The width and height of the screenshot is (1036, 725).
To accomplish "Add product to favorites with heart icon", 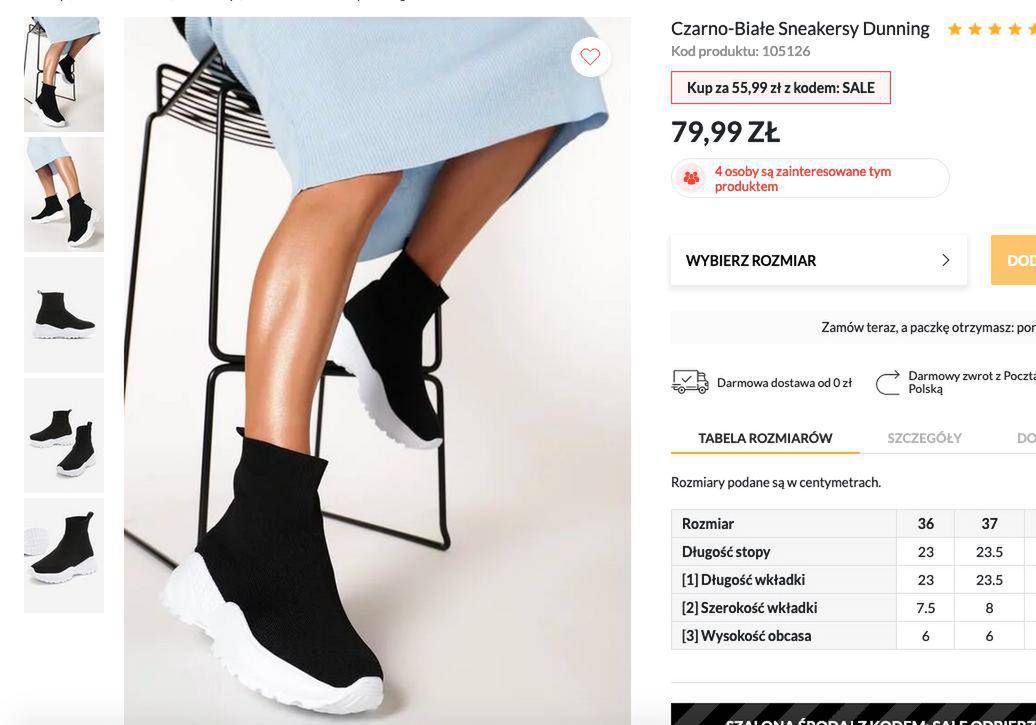I will tap(590, 57).
